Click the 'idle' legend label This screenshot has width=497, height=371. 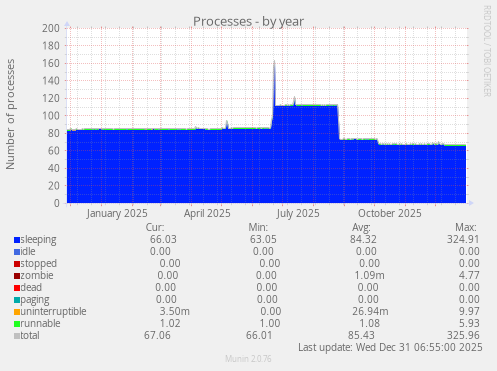(28, 251)
